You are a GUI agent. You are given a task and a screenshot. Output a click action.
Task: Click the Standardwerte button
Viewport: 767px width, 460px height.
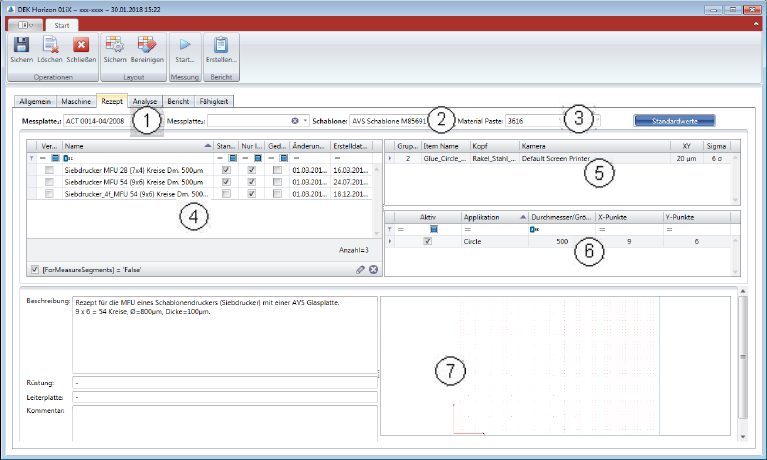click(x=674, y=121)
